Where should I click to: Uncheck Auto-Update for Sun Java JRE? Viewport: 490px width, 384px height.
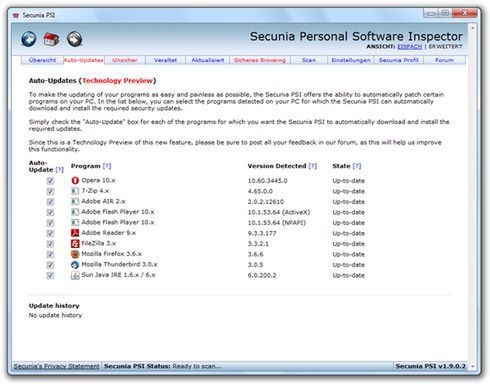point(50,275)
